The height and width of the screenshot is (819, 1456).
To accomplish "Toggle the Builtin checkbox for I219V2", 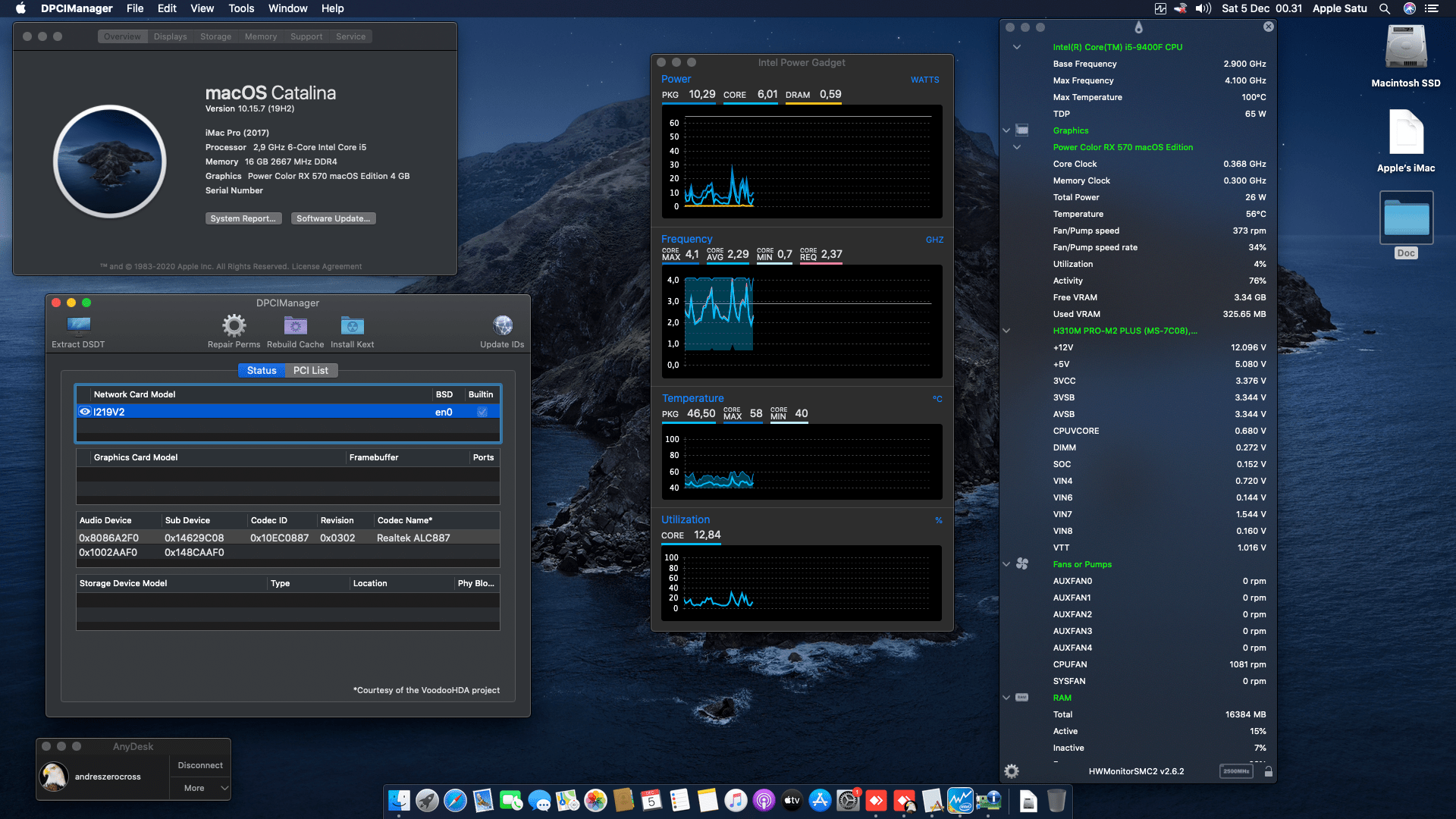I will pyautogui.click(x=482, y=412).
